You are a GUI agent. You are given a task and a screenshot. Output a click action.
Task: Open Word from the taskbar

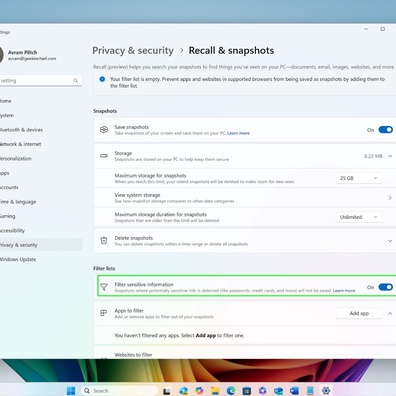[x=294, y=391]
